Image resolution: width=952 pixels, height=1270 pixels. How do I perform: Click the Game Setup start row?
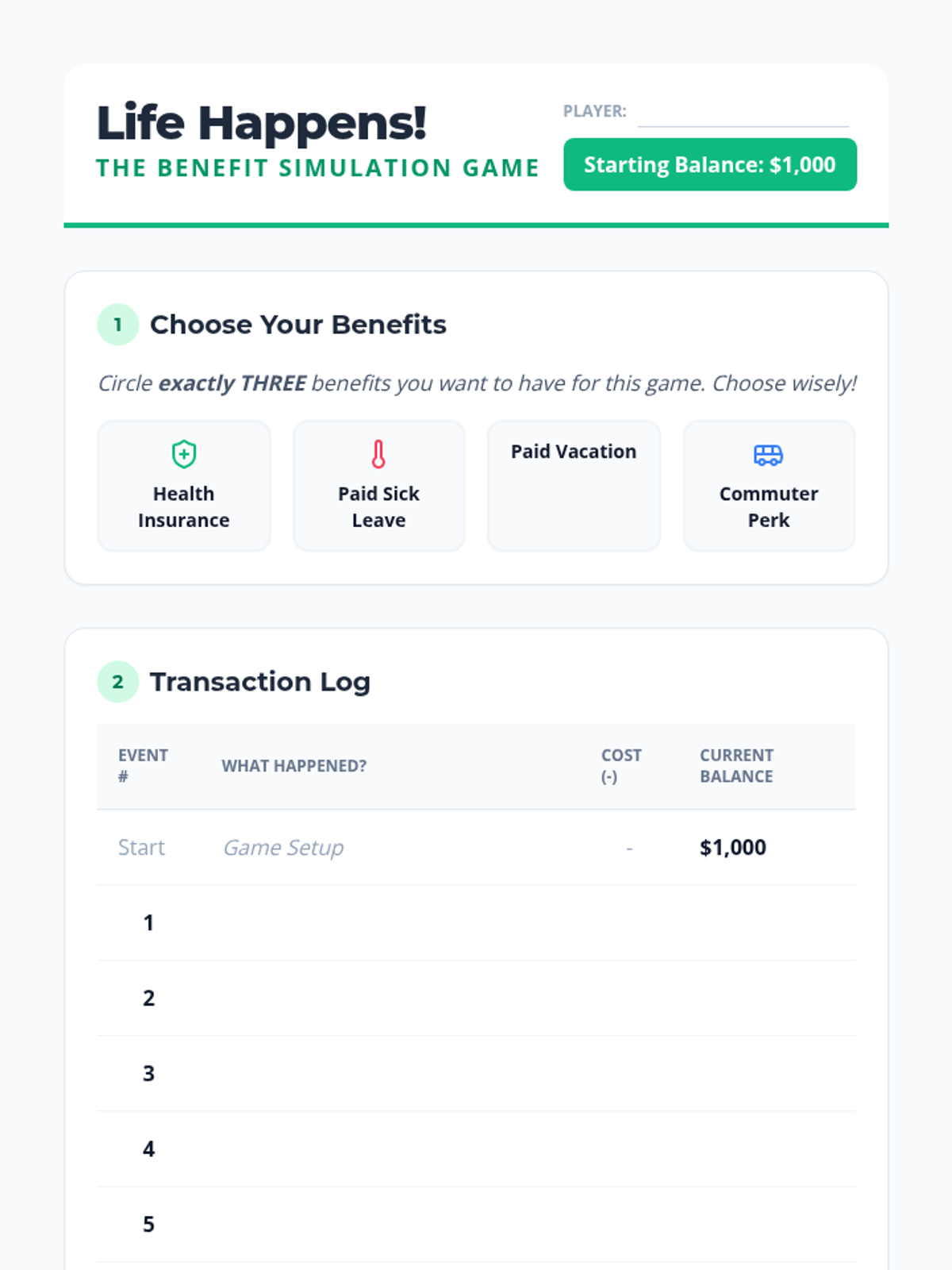tap(283, 848)
